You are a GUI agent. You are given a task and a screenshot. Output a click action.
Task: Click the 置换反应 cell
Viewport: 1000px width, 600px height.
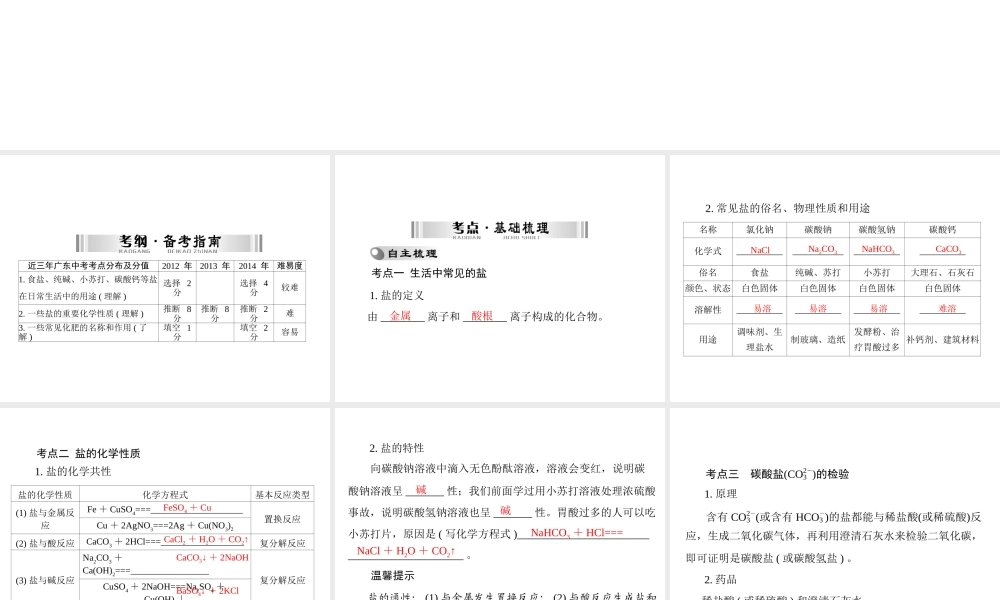click(x=283, y=519)
